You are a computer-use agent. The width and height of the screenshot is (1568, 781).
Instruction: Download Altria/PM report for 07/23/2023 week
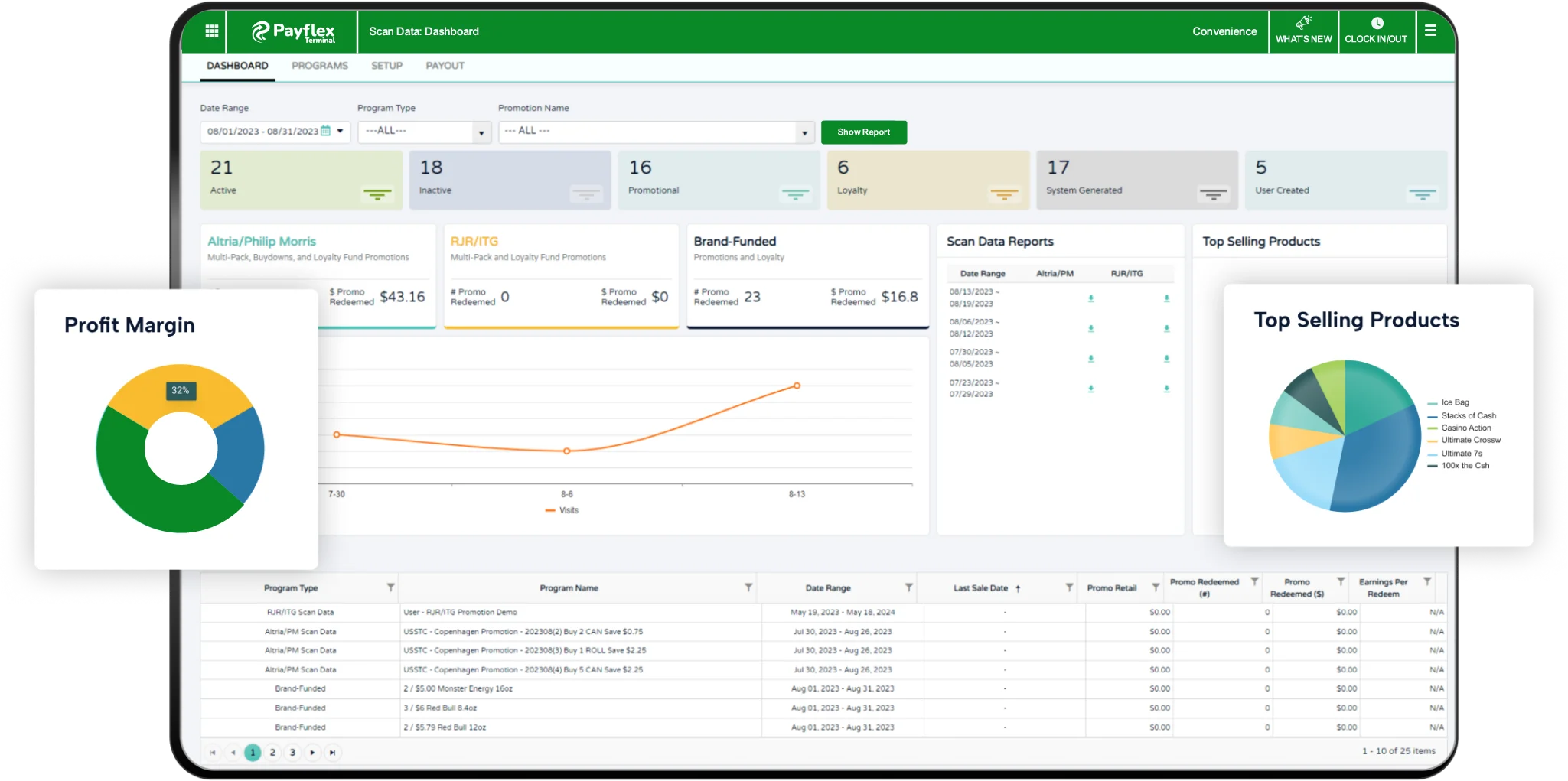(x=1091, y=389)
